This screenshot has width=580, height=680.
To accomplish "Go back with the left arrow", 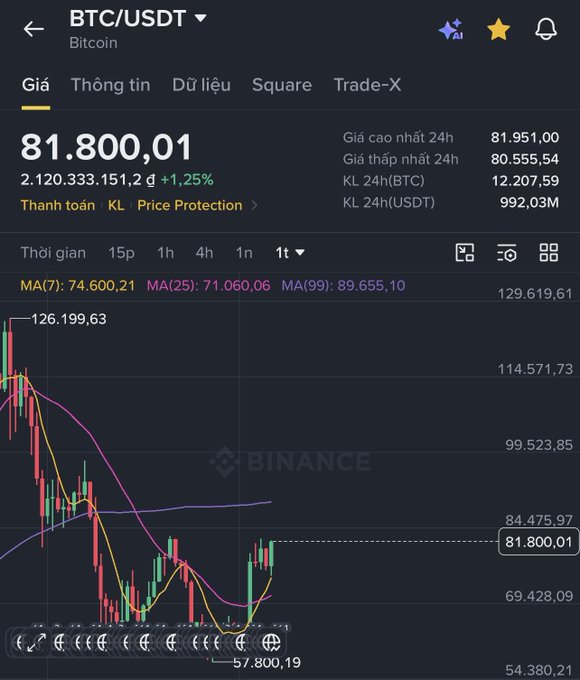I will [33, 29].
